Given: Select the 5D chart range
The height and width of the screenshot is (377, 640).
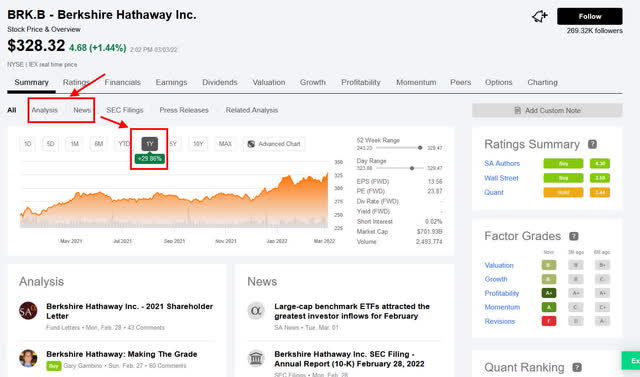Looking at the screenshot, I should pyautogui.click(x=50, y=144).
